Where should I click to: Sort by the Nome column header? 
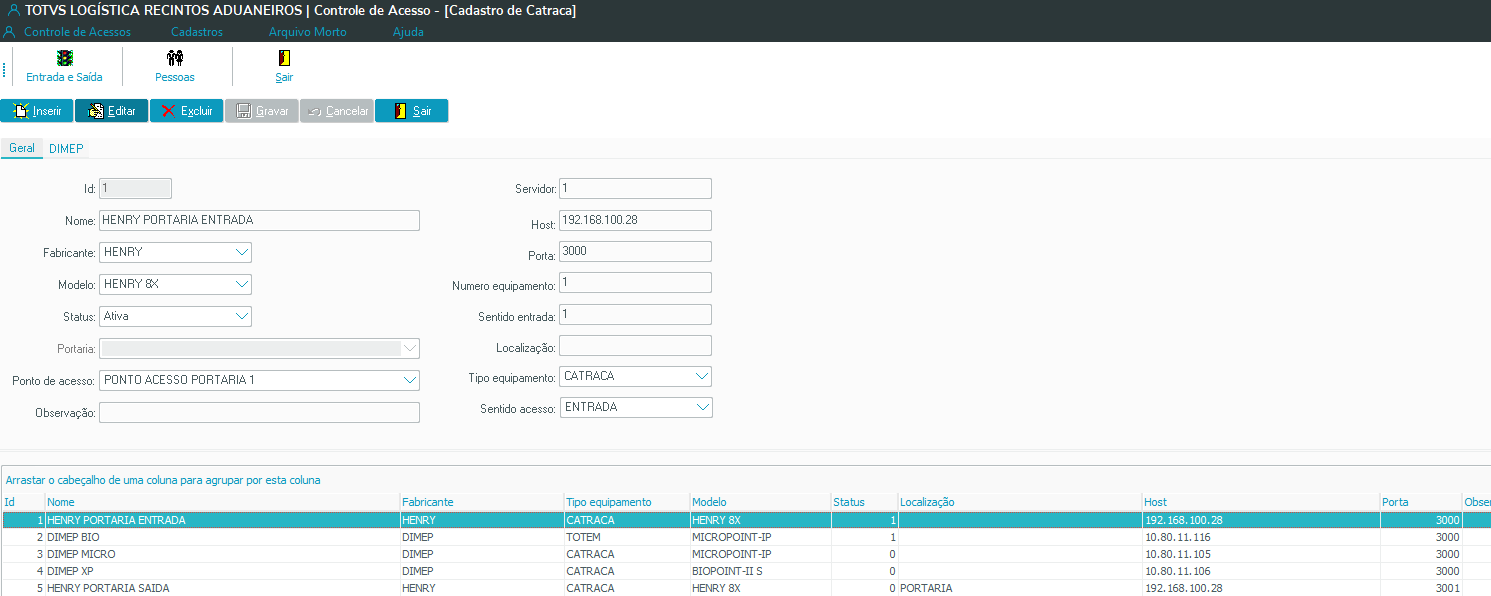pos(222,502)
